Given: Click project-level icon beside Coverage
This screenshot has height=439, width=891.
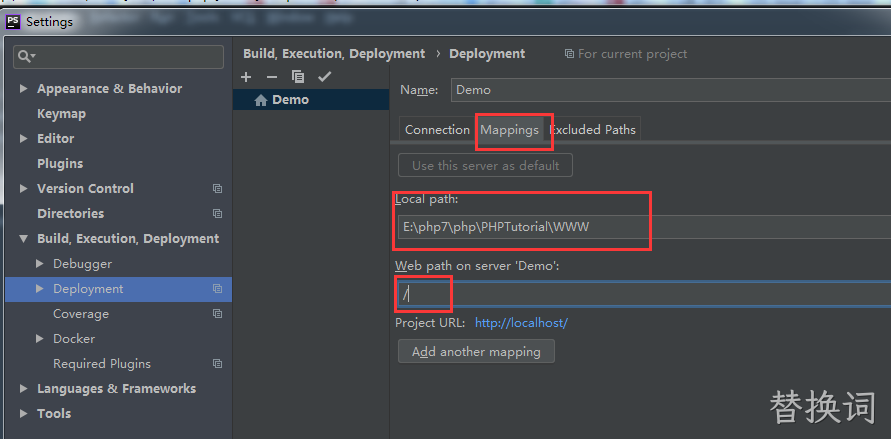Looking at the screenshot, I should 217,313.
